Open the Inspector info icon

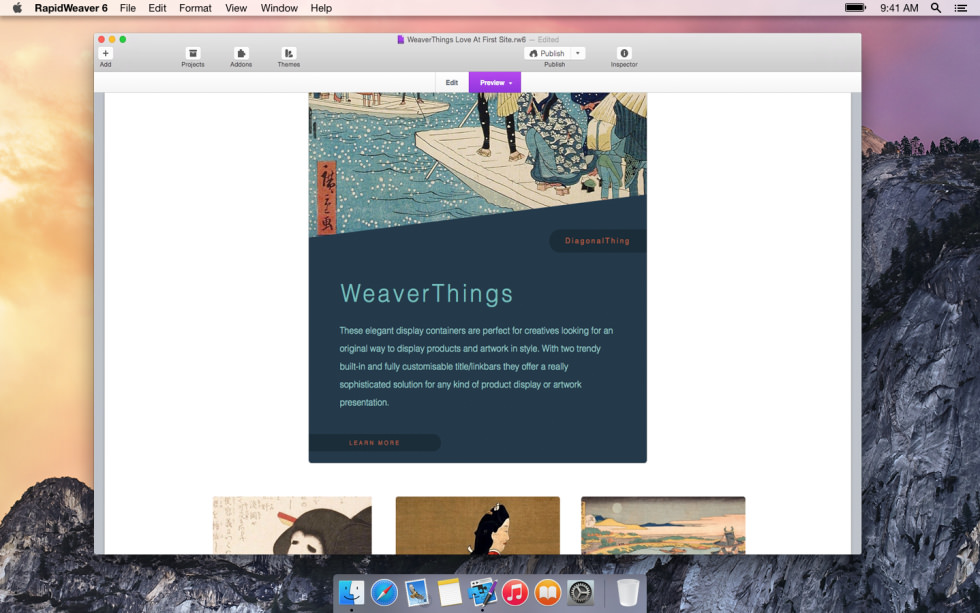point(624,54)
